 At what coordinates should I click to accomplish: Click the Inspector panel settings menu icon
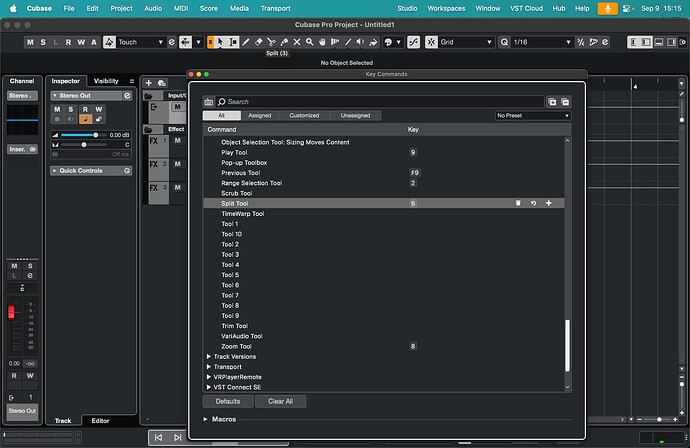point(132,81)
